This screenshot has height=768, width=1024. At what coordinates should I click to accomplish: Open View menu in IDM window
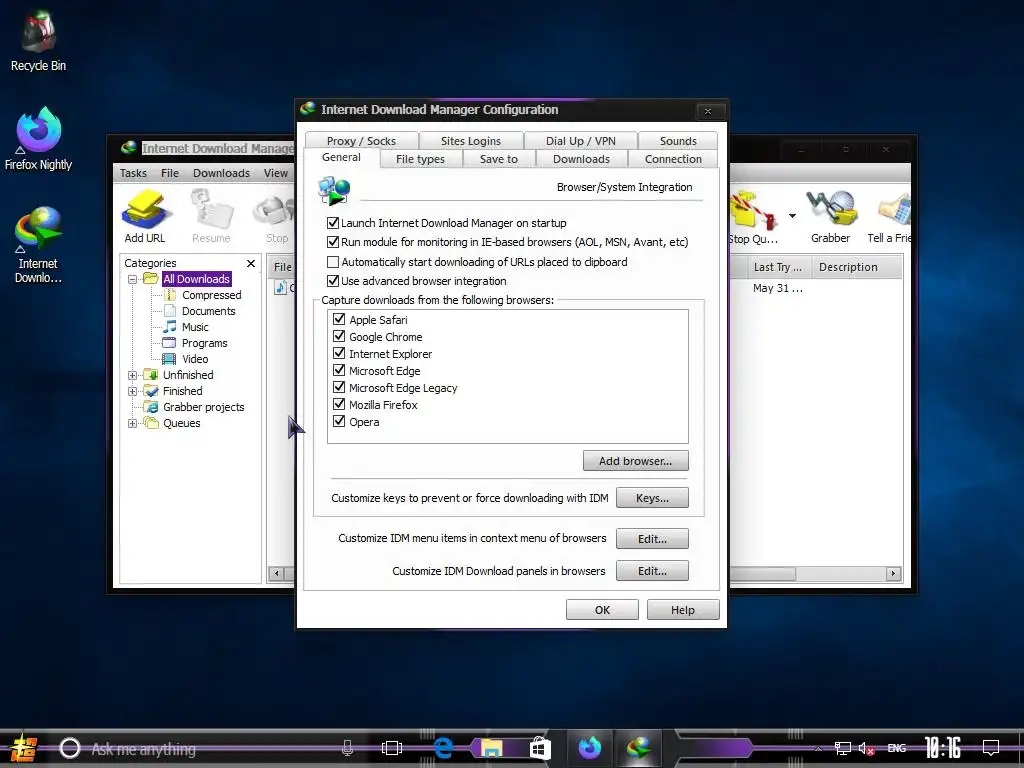(x=276, y=173)
